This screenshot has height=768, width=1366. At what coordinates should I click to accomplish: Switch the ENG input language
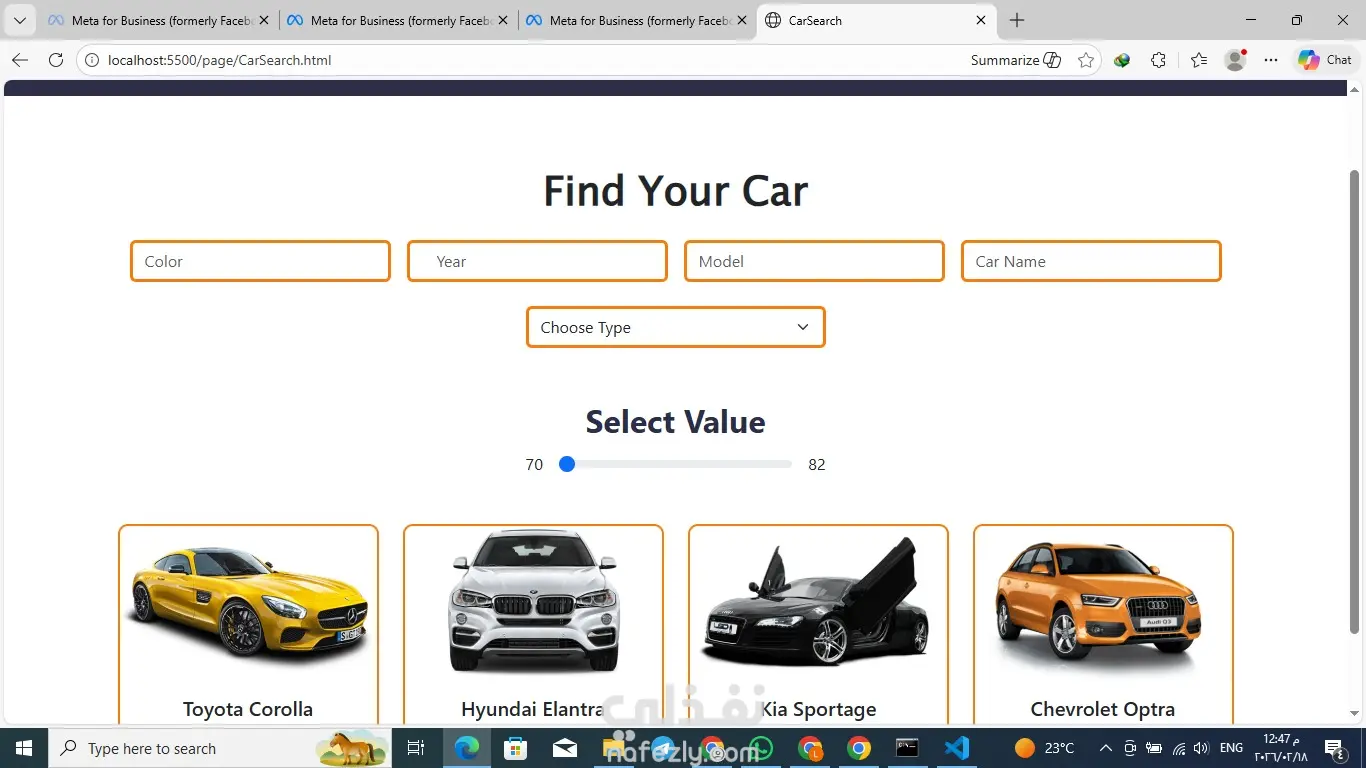[1232, 748]
